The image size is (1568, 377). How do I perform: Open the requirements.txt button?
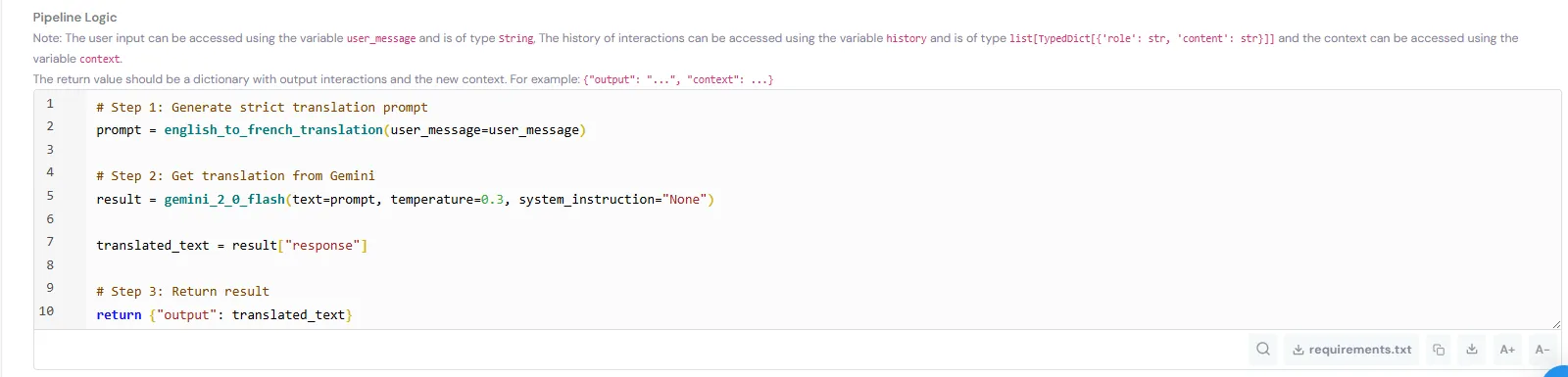[1352, 350]
